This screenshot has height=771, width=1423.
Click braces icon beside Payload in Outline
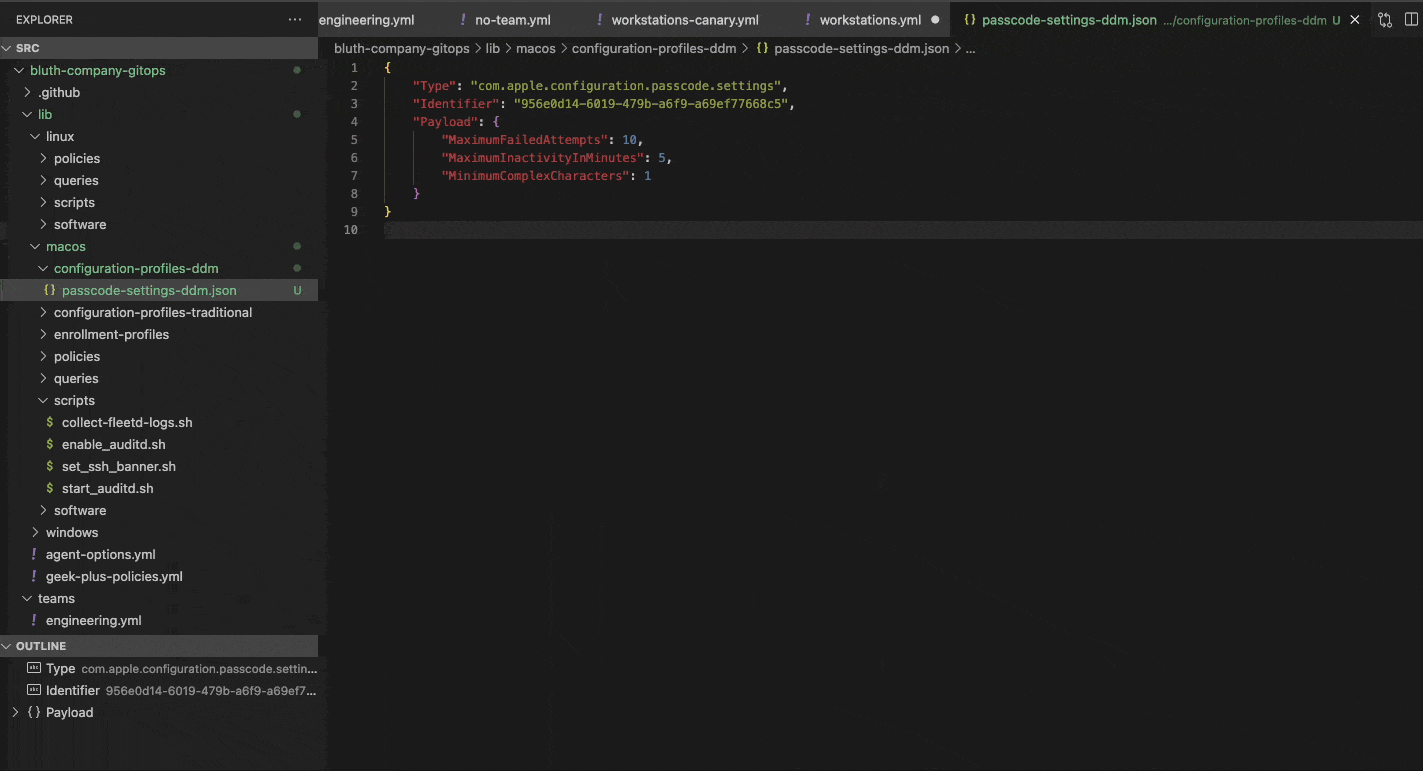tap(34, 712)
